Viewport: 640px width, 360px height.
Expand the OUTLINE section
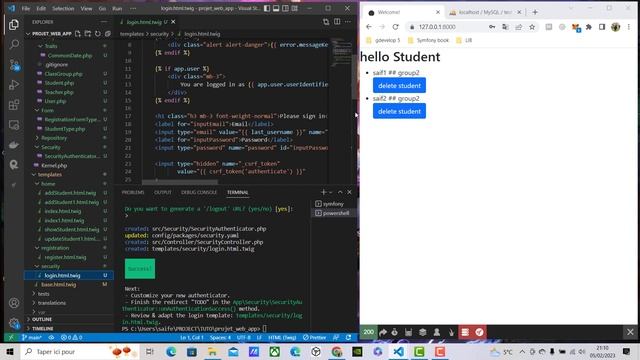(42, 319)
